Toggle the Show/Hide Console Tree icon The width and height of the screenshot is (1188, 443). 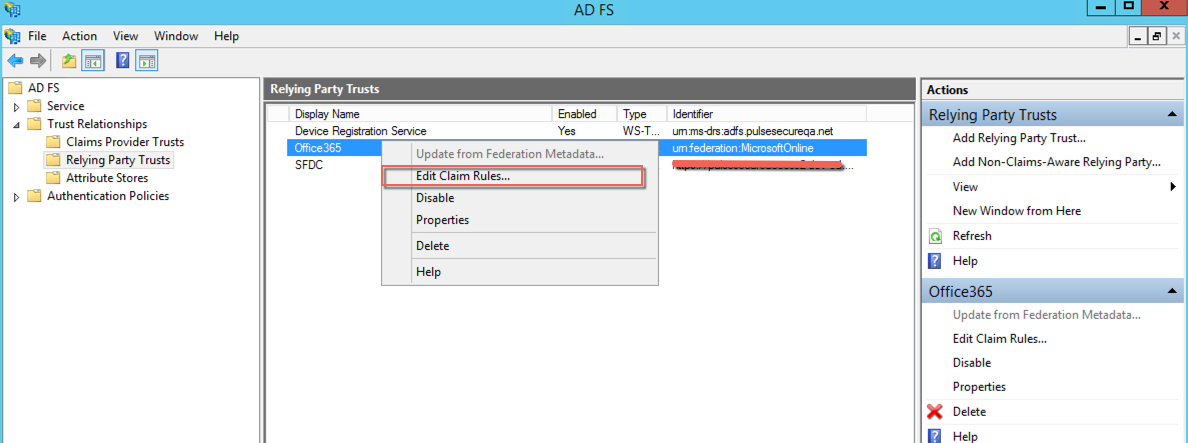(x=92, y=61)
